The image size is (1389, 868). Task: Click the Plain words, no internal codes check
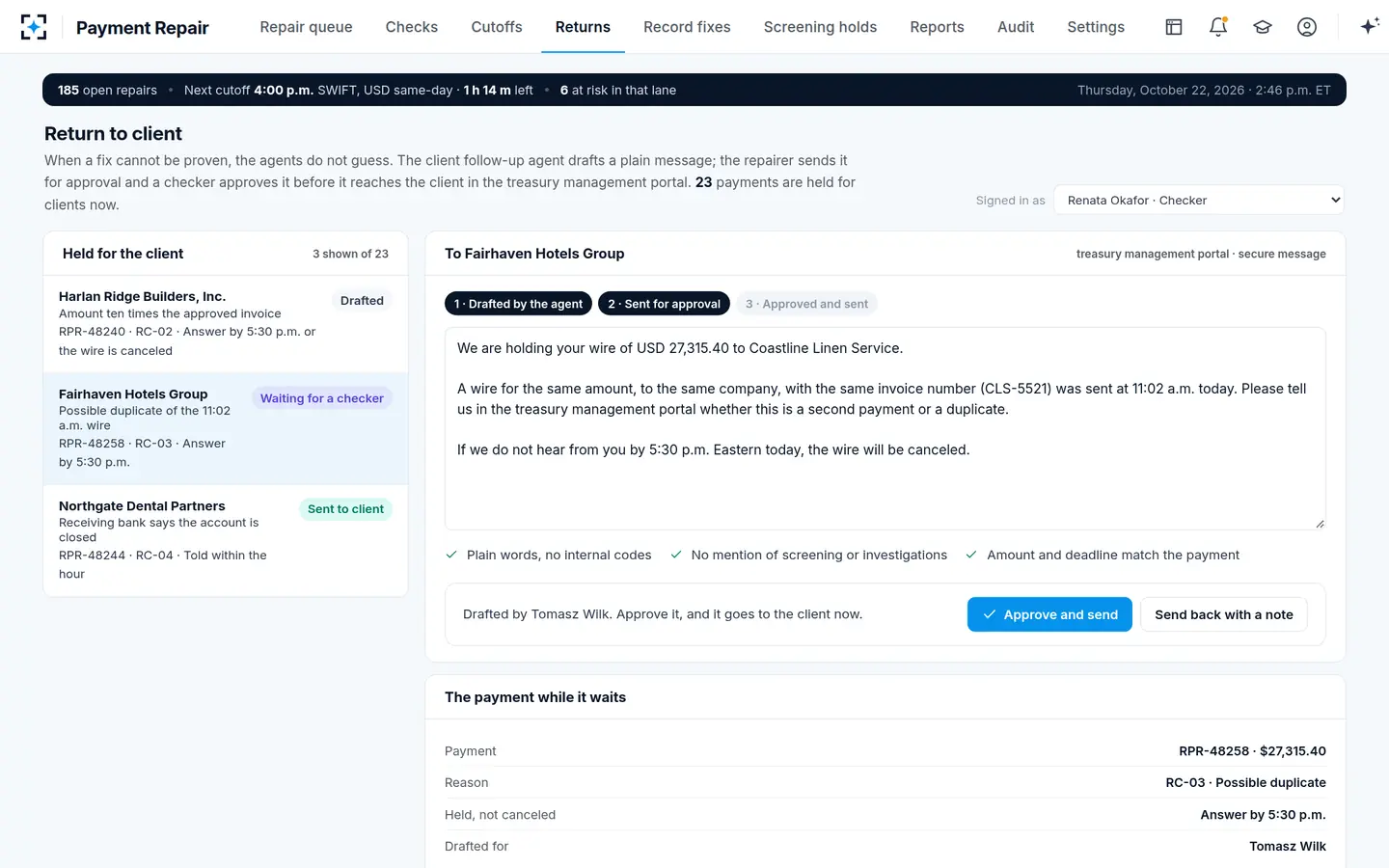tap(548, 555)
